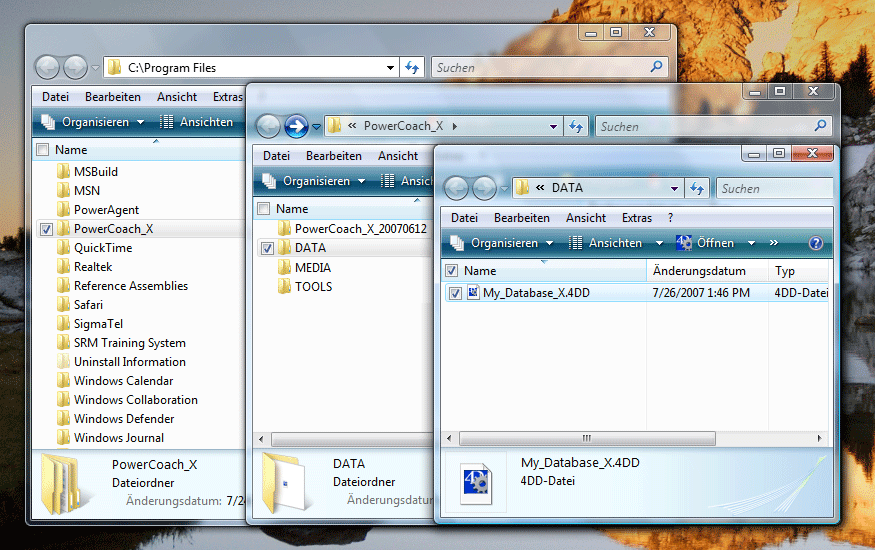Open the ? help menu in DATA window
The image size is (875, 550).
coord(670,218)
